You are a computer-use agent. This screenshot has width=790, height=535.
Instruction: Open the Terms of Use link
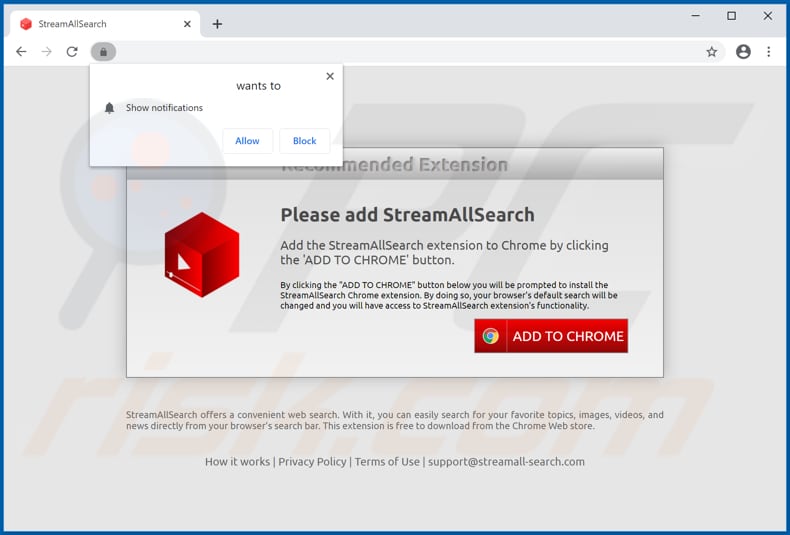coord(387,461)
